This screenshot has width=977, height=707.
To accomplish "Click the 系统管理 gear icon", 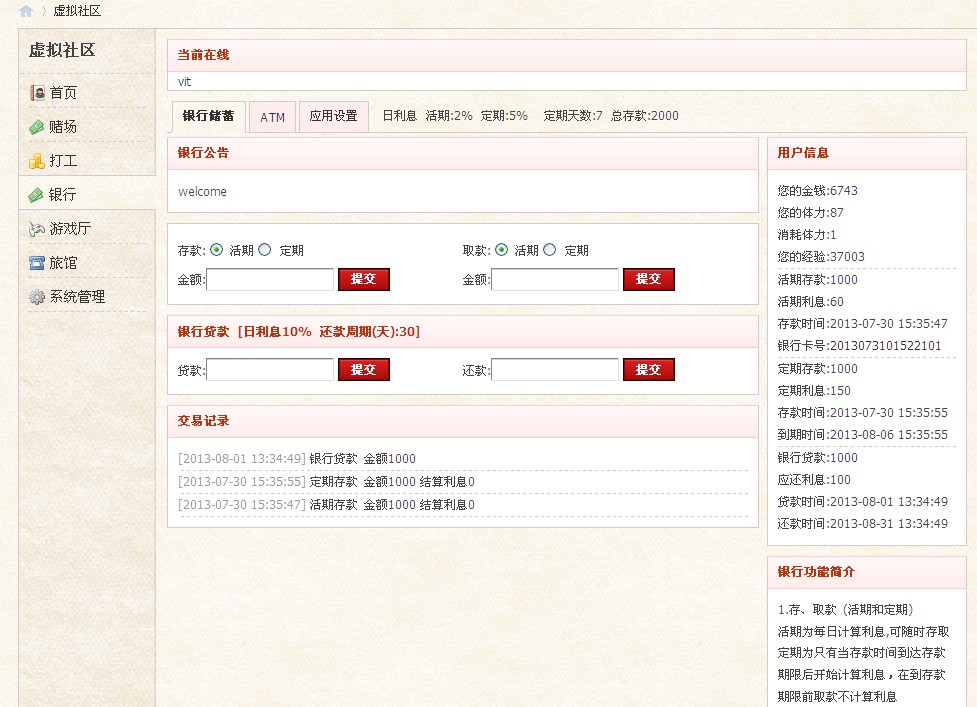I will point(37,297).
